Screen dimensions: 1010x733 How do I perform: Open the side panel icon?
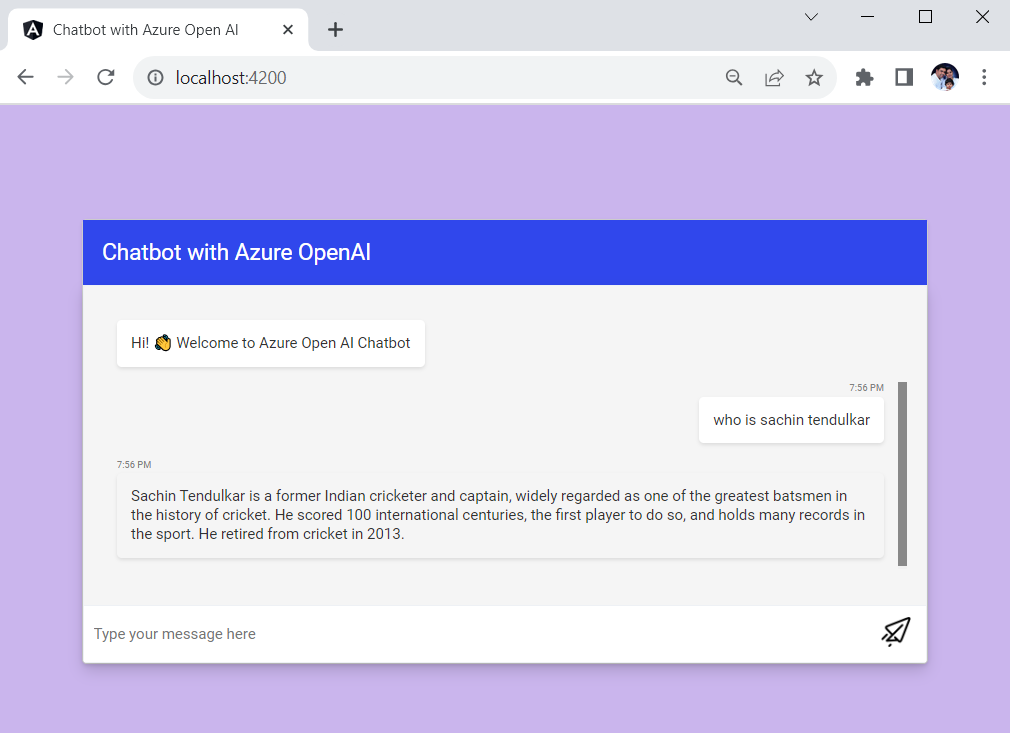(904, 77)
